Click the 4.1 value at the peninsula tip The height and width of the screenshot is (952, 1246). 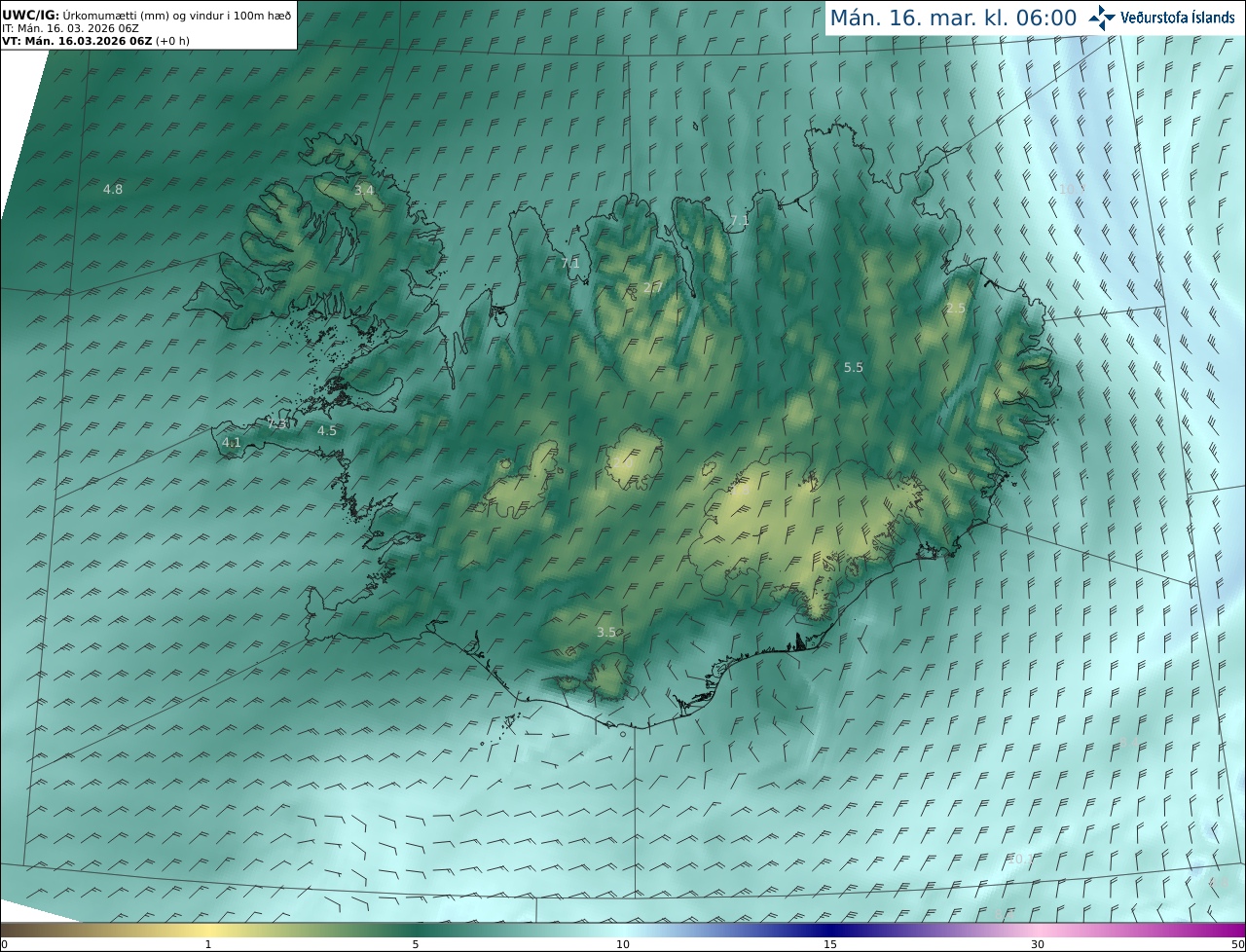[232, 442]
